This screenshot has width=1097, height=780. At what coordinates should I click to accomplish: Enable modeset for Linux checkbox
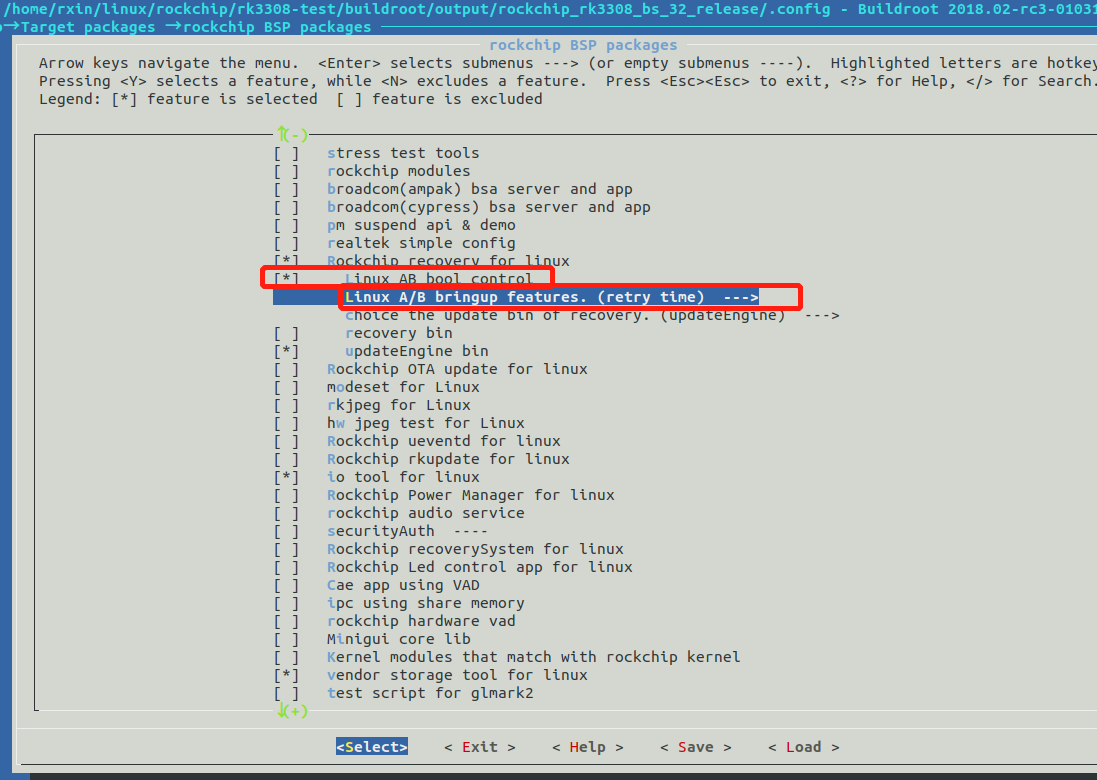[x=286, y=388]
